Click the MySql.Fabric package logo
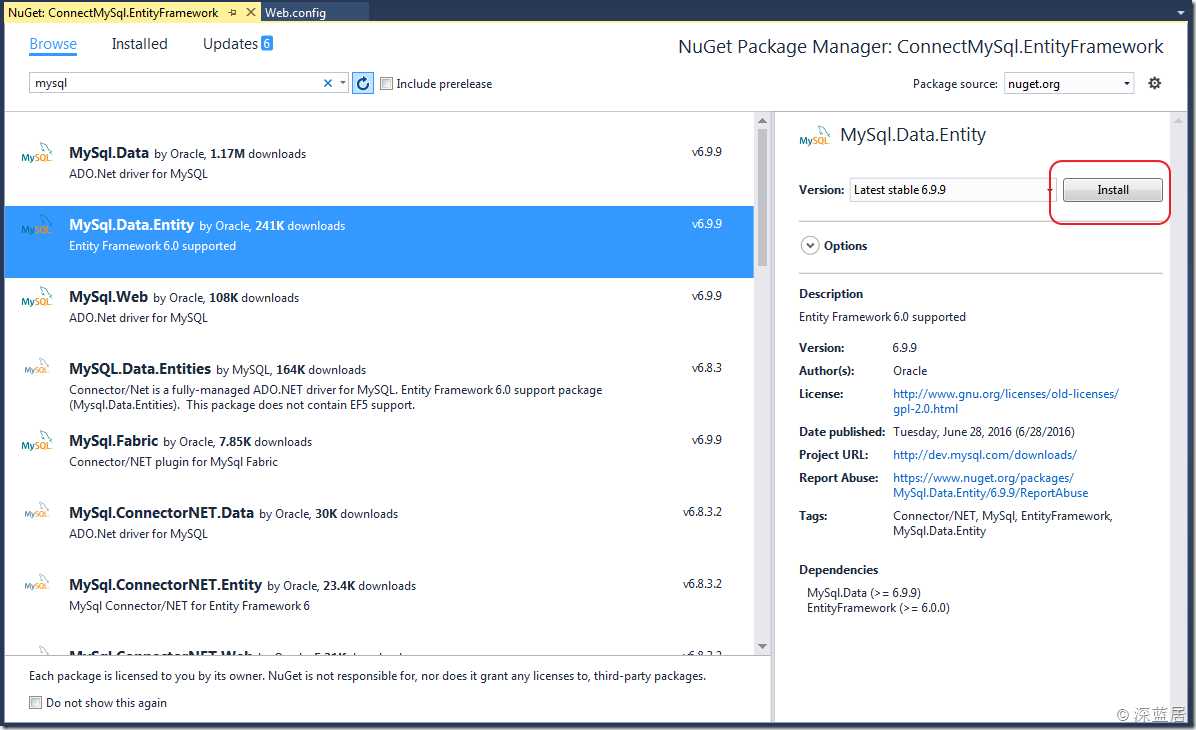1196x730 pixels. [x=37, y=441]
